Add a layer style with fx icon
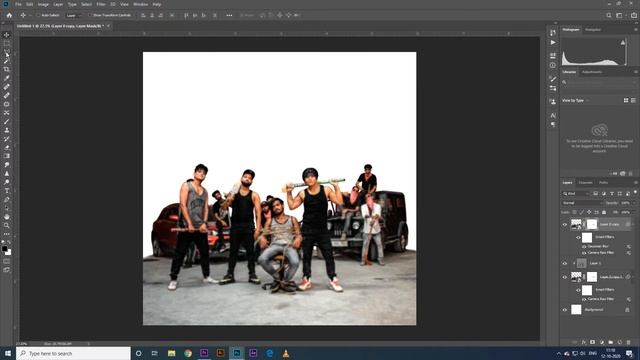Image resolution: width=640 pixels, height=360 pixels. click(x=584, y=342)
